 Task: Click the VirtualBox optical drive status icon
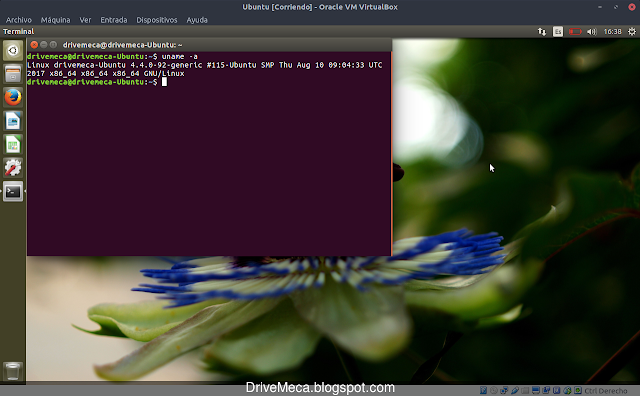pos(493,390)
